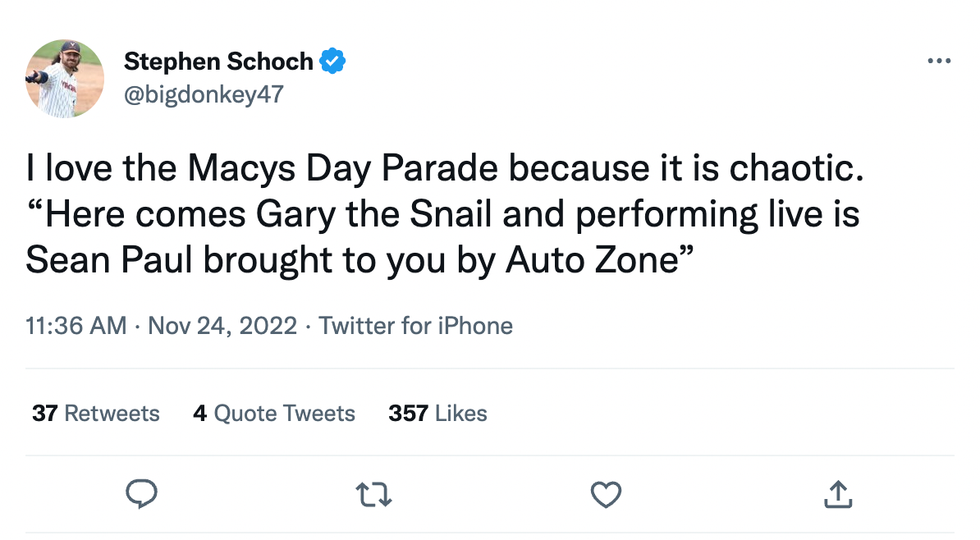View the 357 Likes list

click(x=437, y=413)
